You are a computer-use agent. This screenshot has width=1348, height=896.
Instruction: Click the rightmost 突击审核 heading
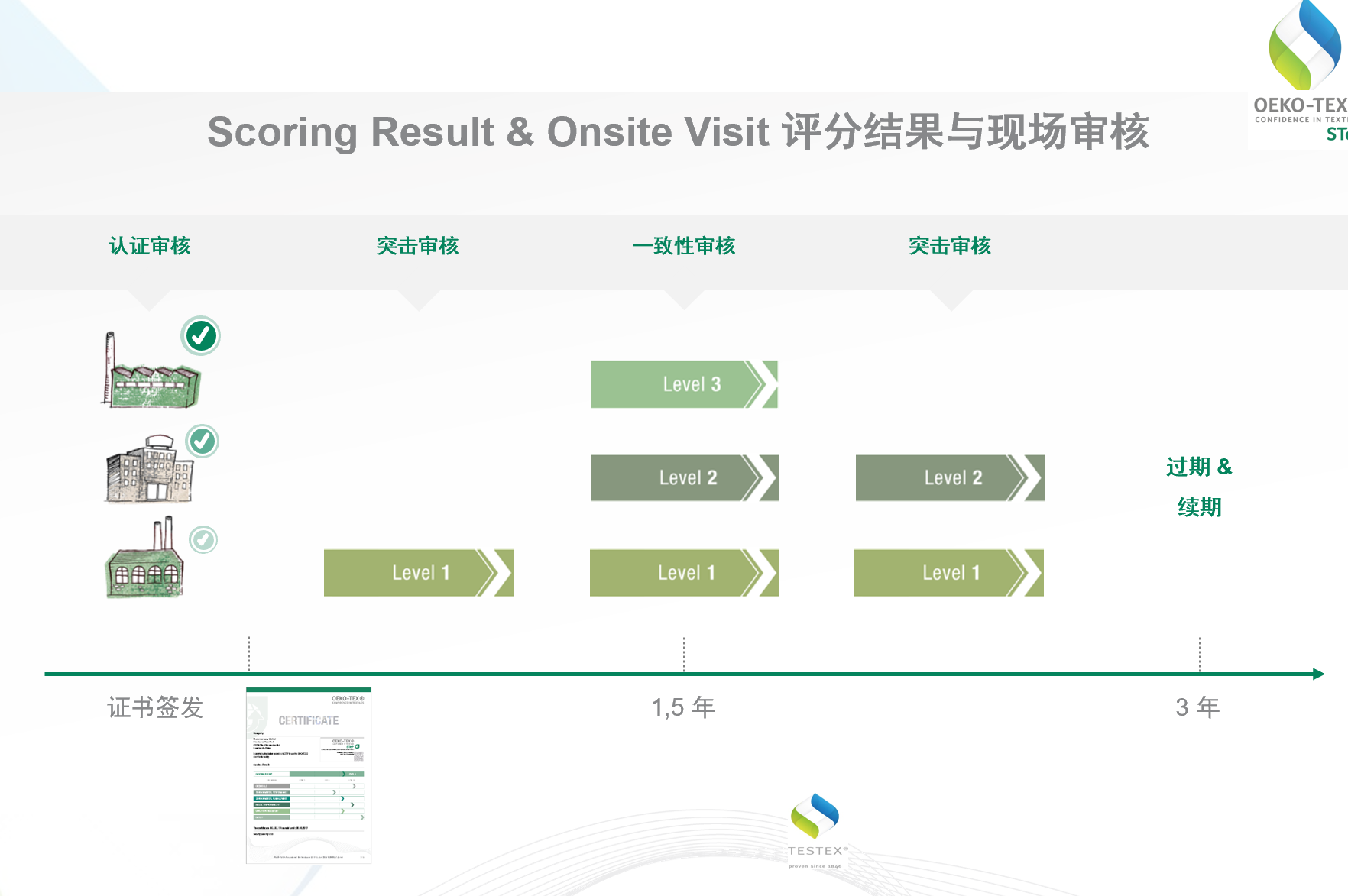[x=949, y=246]
